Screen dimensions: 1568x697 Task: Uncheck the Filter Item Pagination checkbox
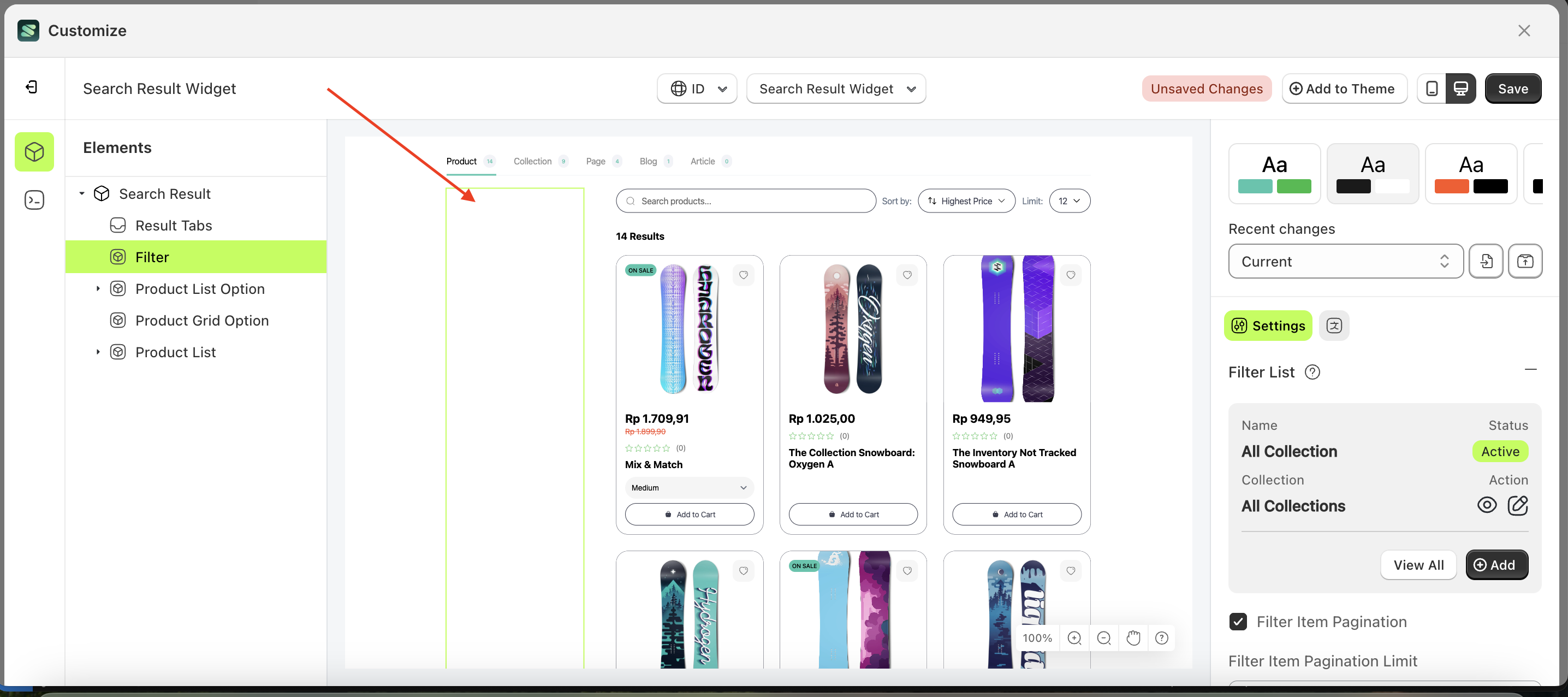(x=1238, y=622)
